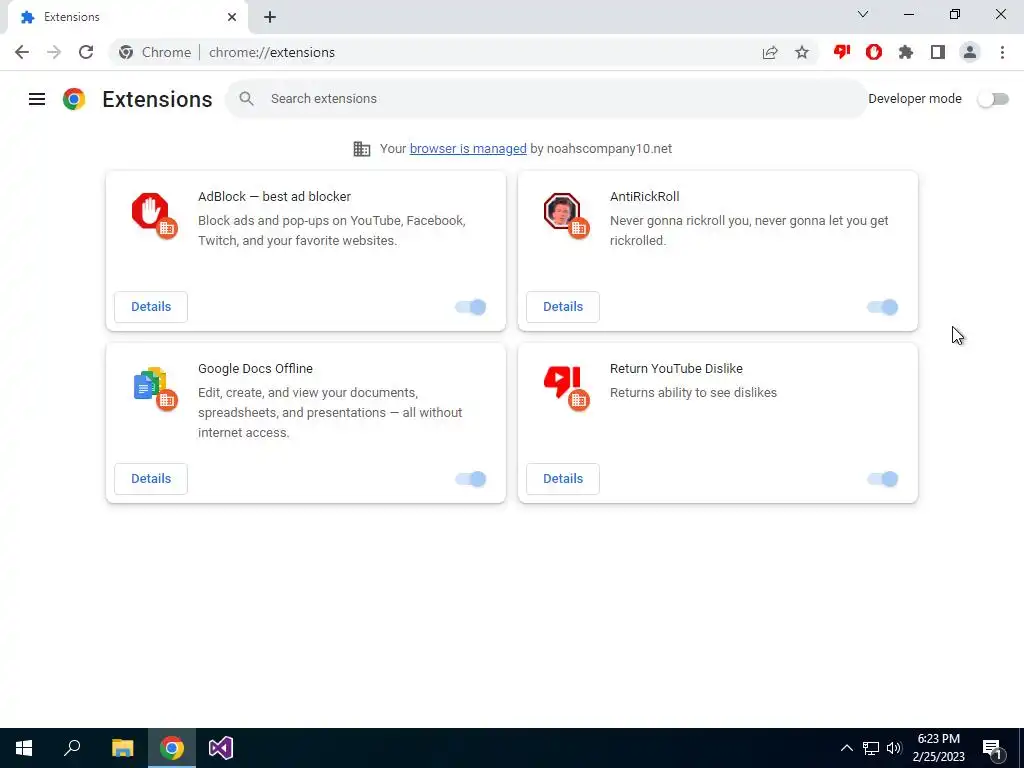This screenshot has width=1024, height=768.
Task: Toggle Return YouTube Dislike extension off
Action: pos(883,479)
